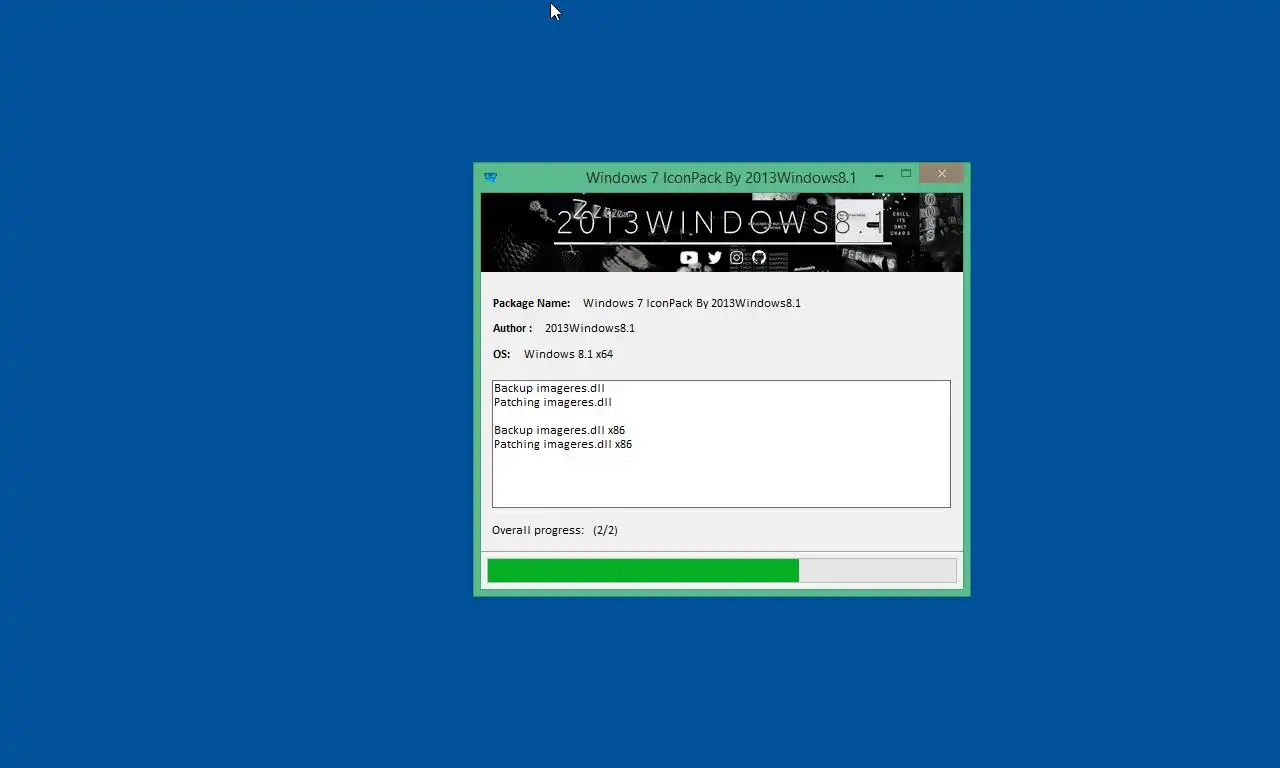Screen dimensions: 1280x768
Task: Click the YouTube icon in the banner
Action: click(x=689, y=258)
